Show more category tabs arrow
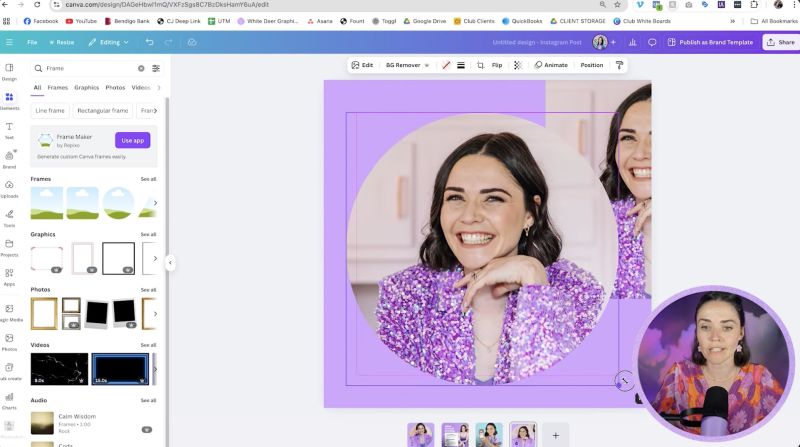Image resolution: width=800 pixels, height=447 pixels. point(159,88)
